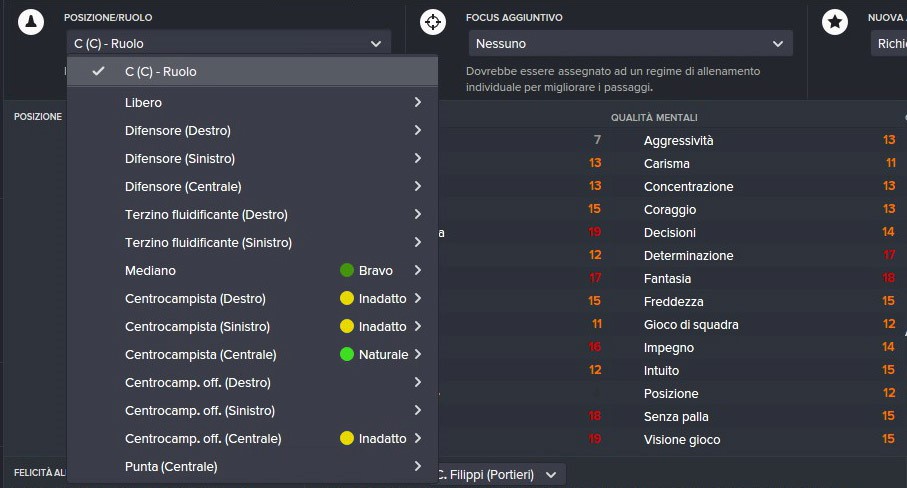907x488 pixels.
Task: Select the checked C (C) - Ruolo entry
Action: point(252,71)
